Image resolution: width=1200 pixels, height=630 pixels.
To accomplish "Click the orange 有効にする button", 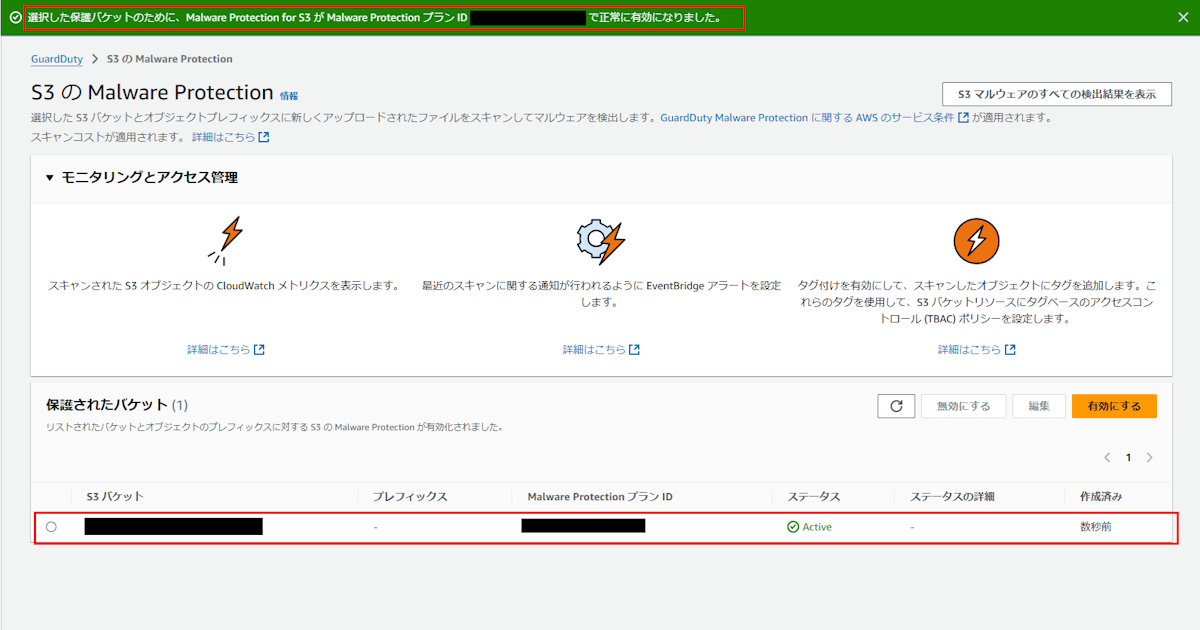I will click(1114, 406).
